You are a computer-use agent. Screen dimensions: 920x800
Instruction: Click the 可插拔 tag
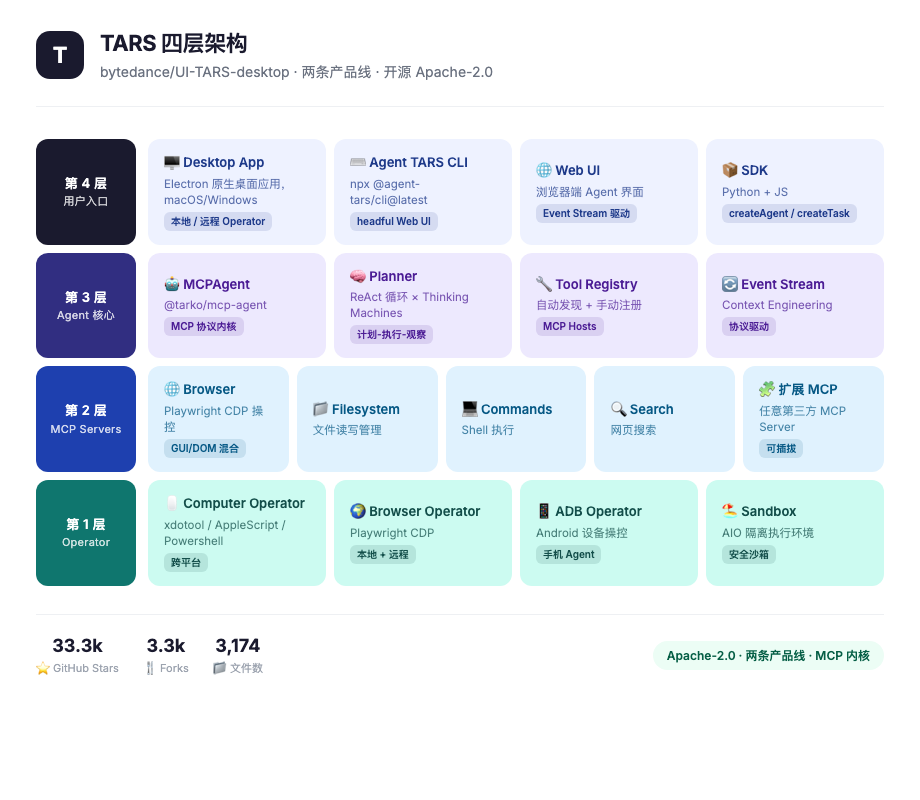pyautogui.click(x=781, y=448)
